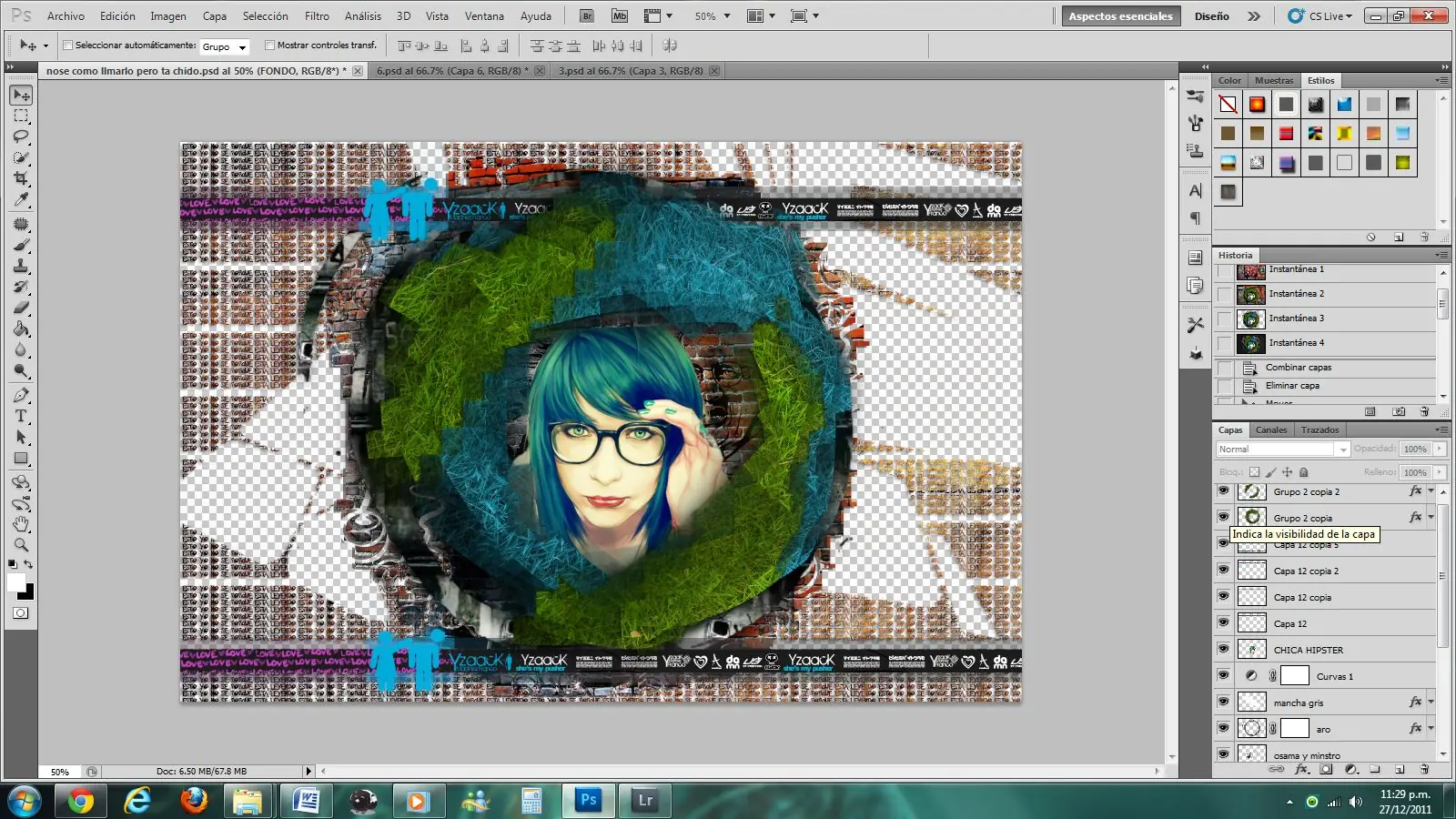The image size is (1456, 819).
Task: Open Mini Bridge via Mb icon
Action: [x=620, y=15]
